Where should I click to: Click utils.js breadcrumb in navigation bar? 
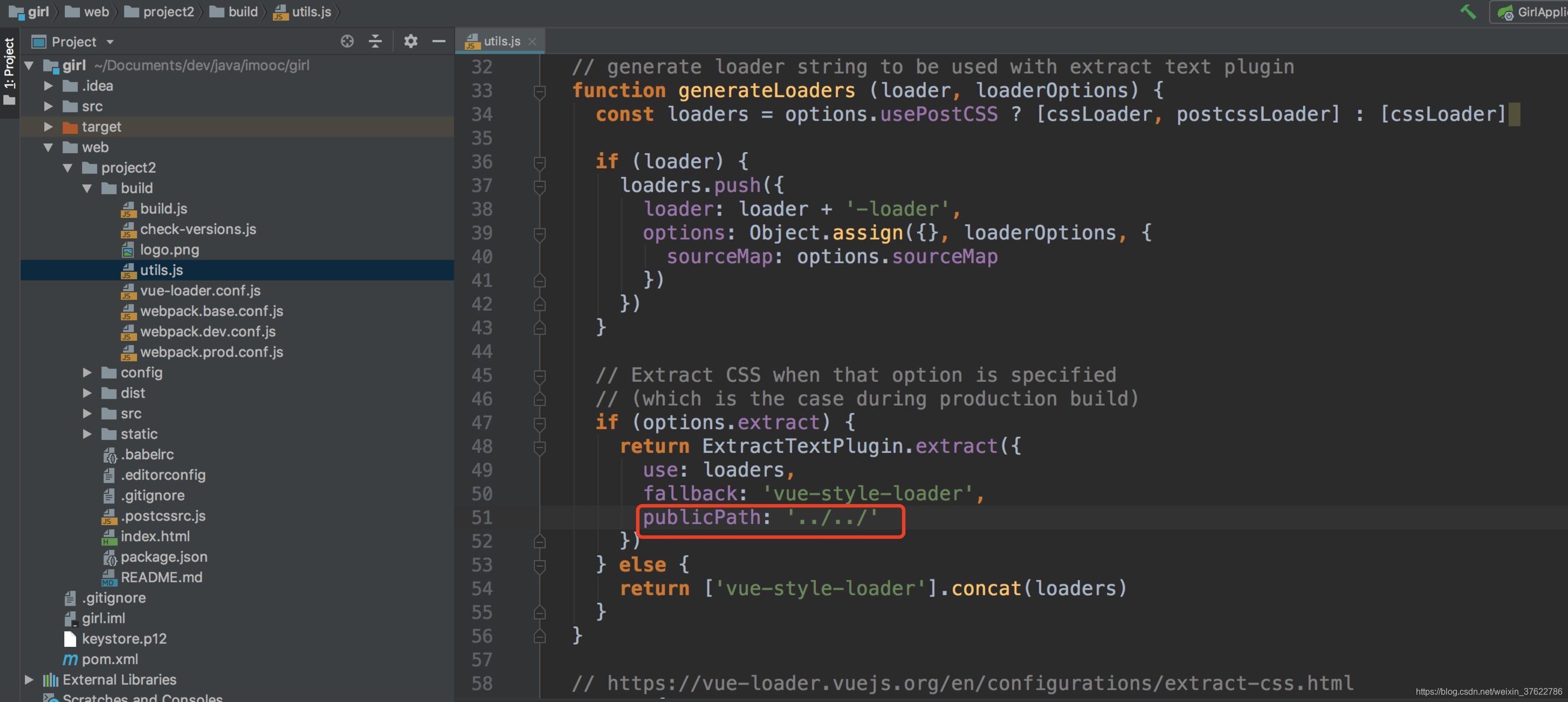pos(302,11)
